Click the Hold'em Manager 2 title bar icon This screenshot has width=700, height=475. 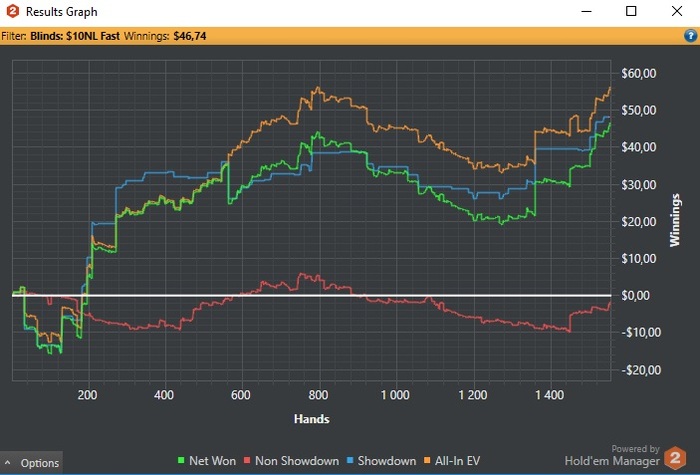point(12,11)
